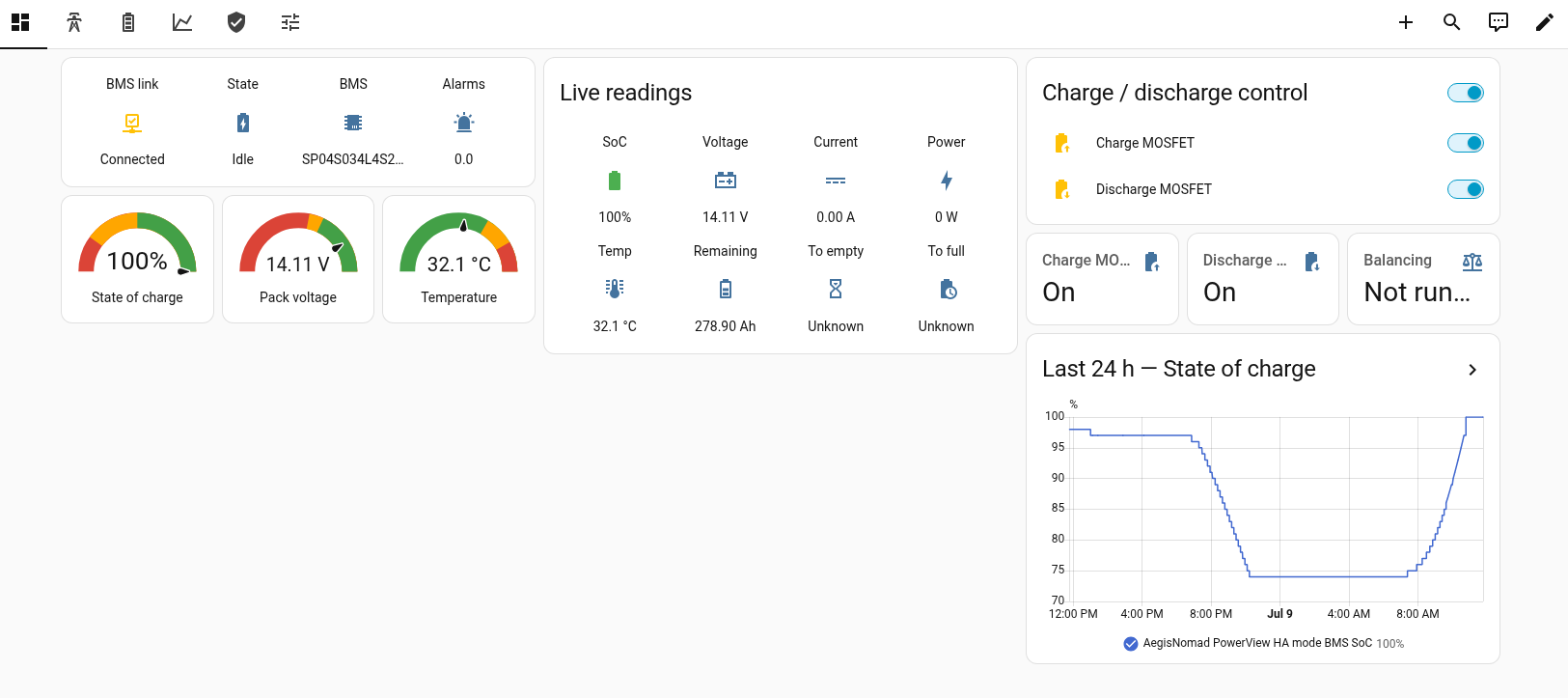This screenshot has width=1568, height=698.
Task: Click the Remaining capacity battery icon
Action: pyautogui.click(x=726, y=289)
